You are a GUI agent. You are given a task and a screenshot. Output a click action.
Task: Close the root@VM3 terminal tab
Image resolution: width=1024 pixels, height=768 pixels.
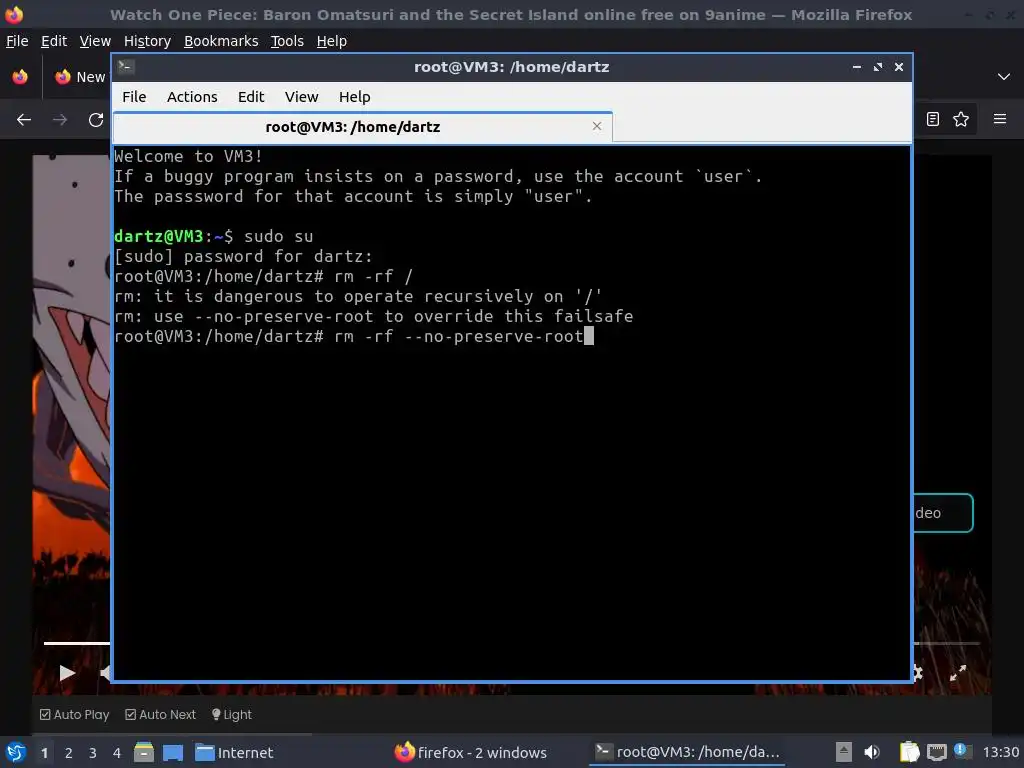(596, 126)
